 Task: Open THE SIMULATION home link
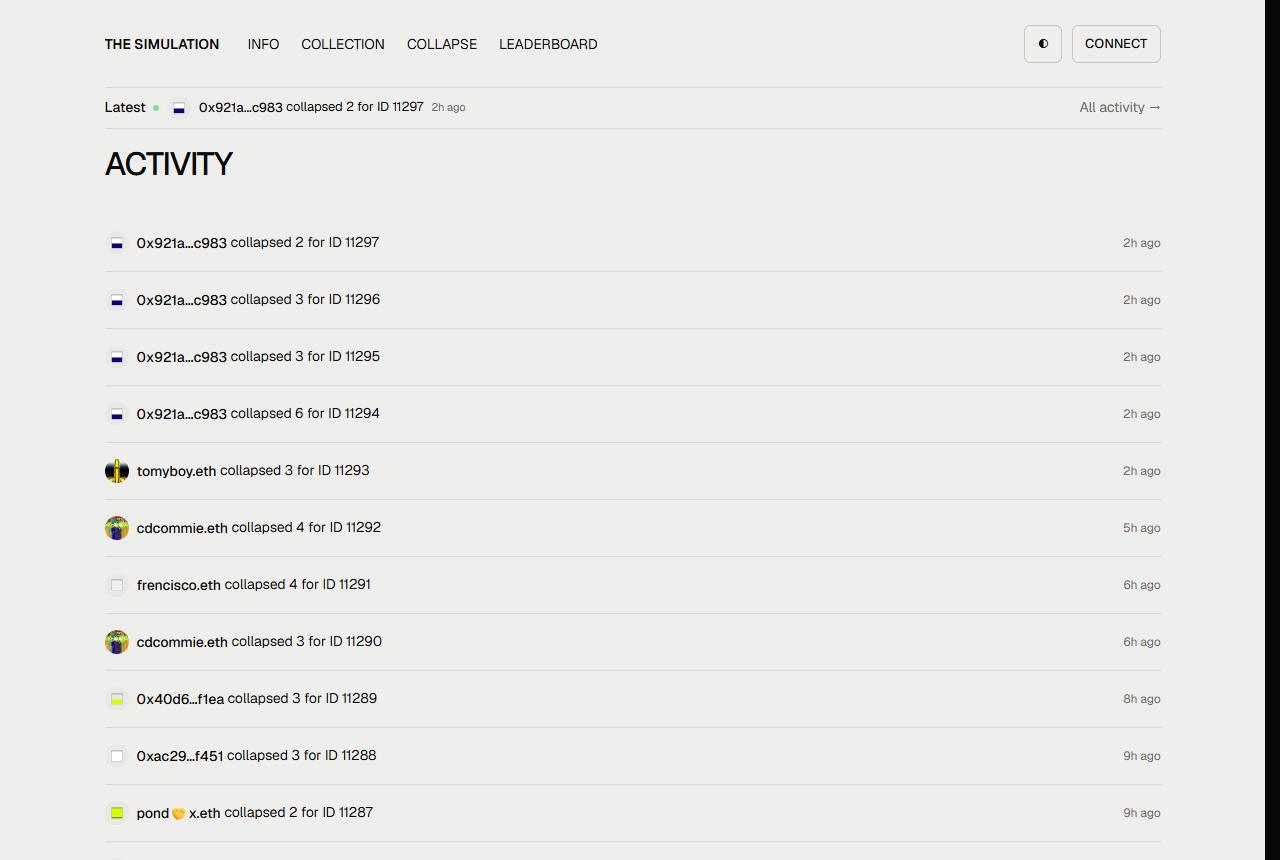[162, 44]
